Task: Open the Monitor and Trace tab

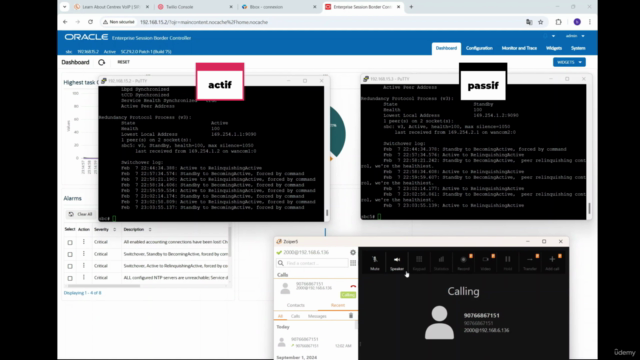Action: 519,48
